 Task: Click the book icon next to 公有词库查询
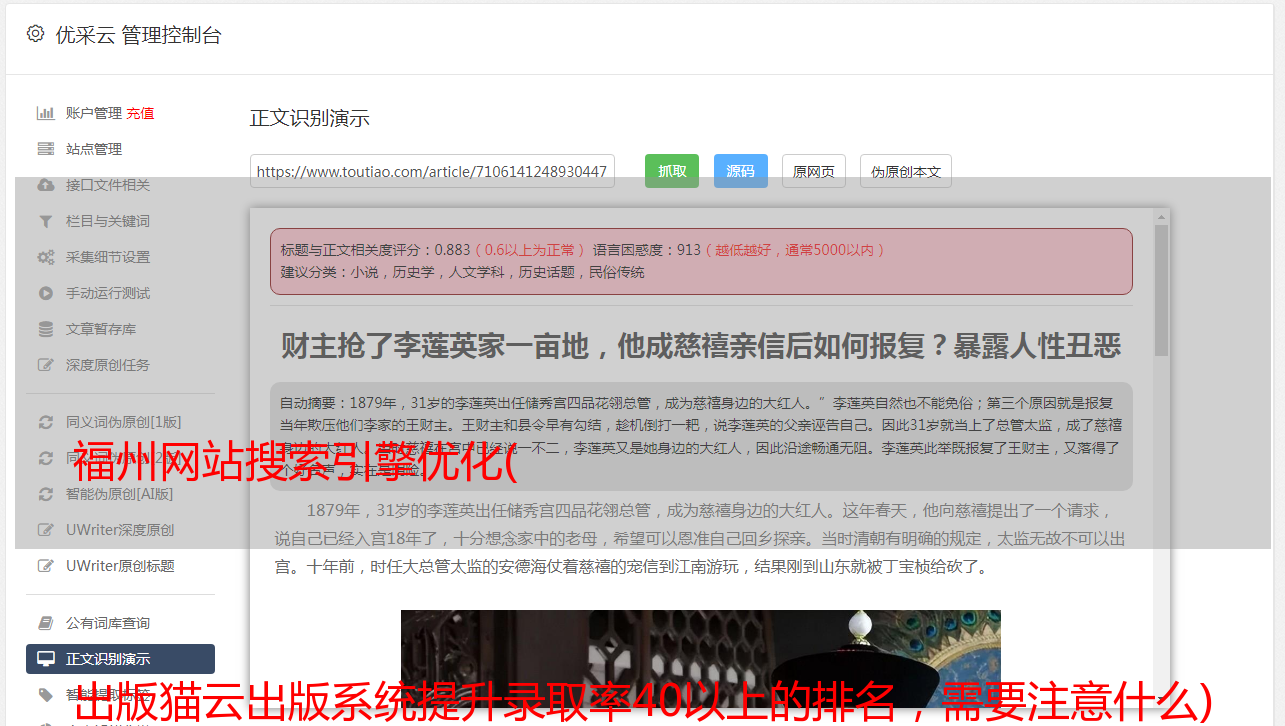tap(45, 623)
